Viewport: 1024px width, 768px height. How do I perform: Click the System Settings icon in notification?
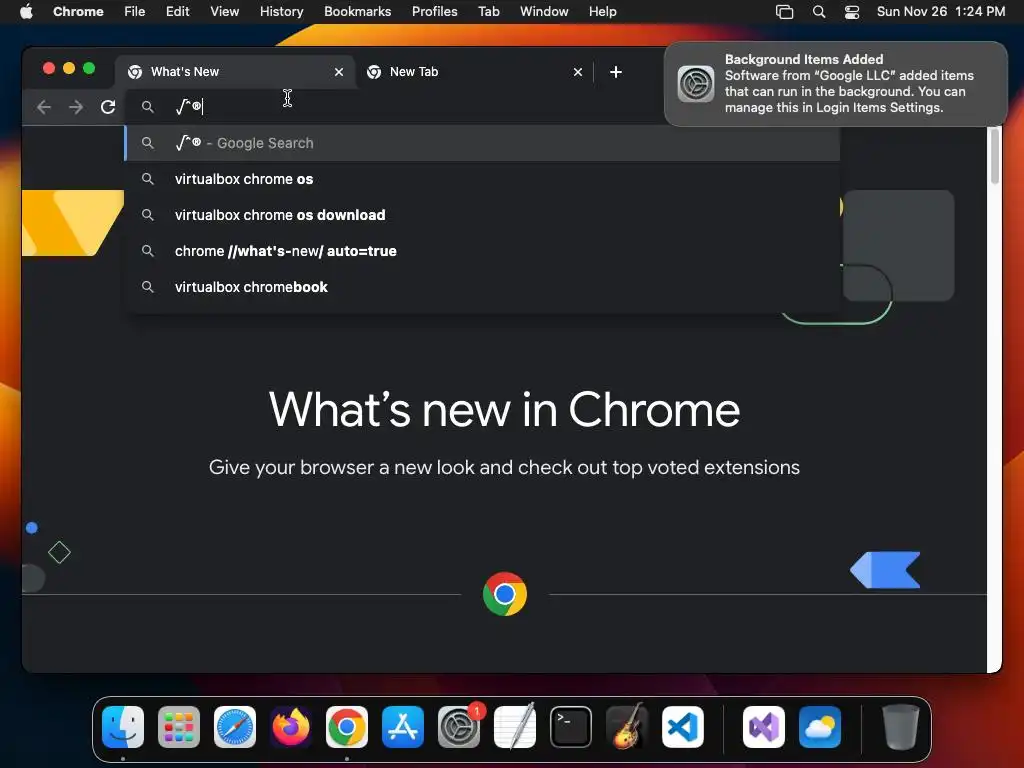[696, 84]
